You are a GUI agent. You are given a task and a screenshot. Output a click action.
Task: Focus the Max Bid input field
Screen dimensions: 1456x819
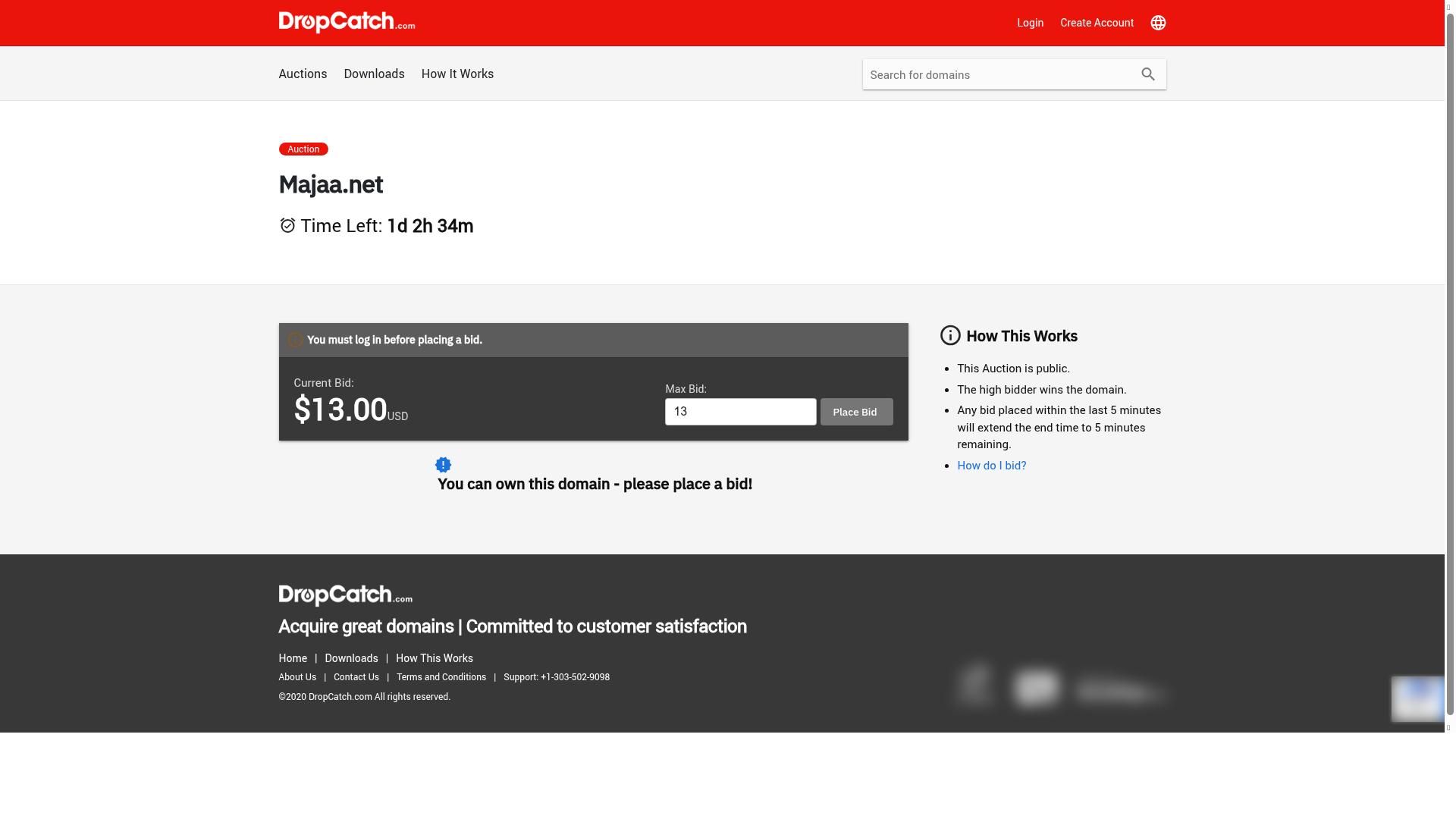pyautogui.click(x=740, y=412)
